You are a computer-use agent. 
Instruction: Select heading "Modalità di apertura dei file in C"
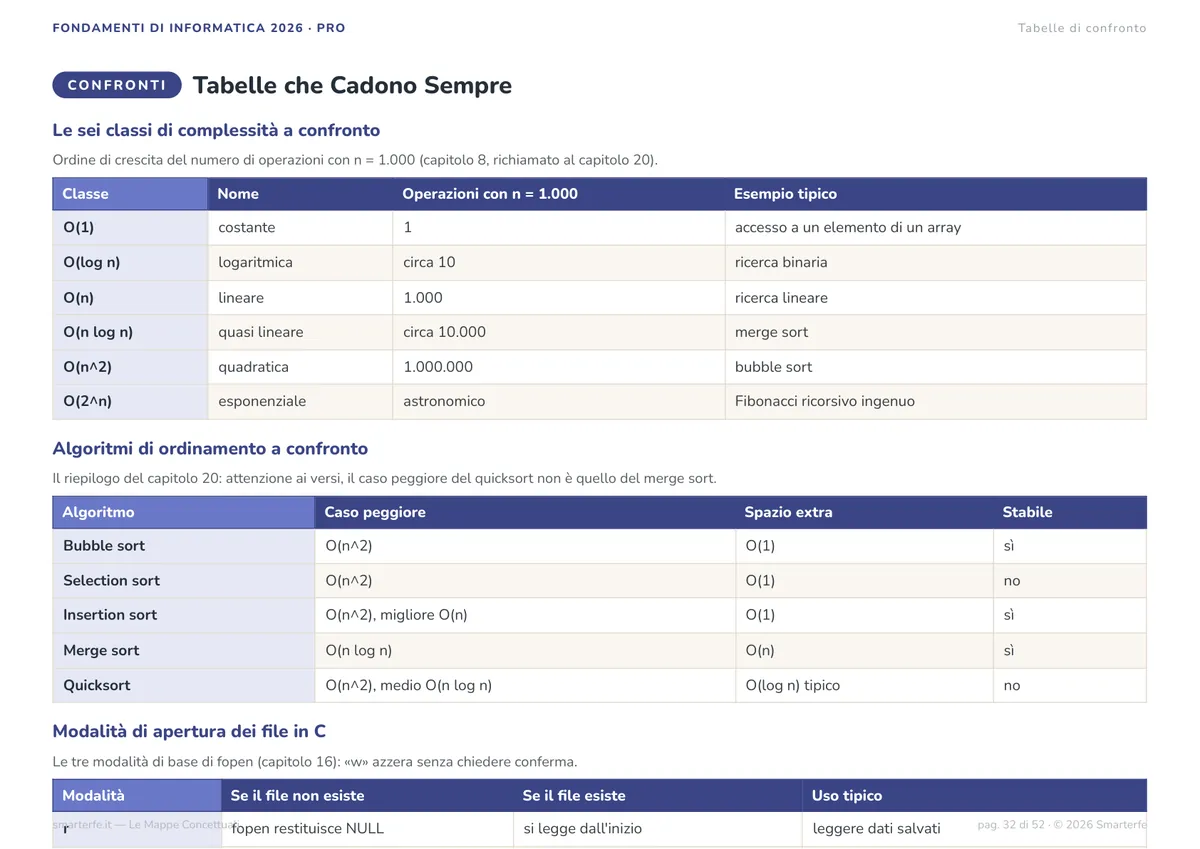coord(189,732)
